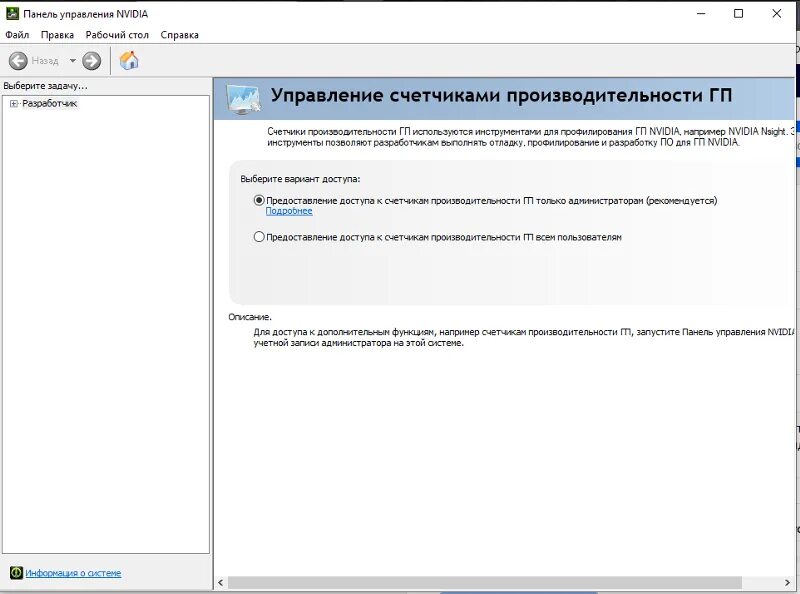Close the NVIDIA Control Panel window
Screen dimensions: 800x594
coord(777,14)
